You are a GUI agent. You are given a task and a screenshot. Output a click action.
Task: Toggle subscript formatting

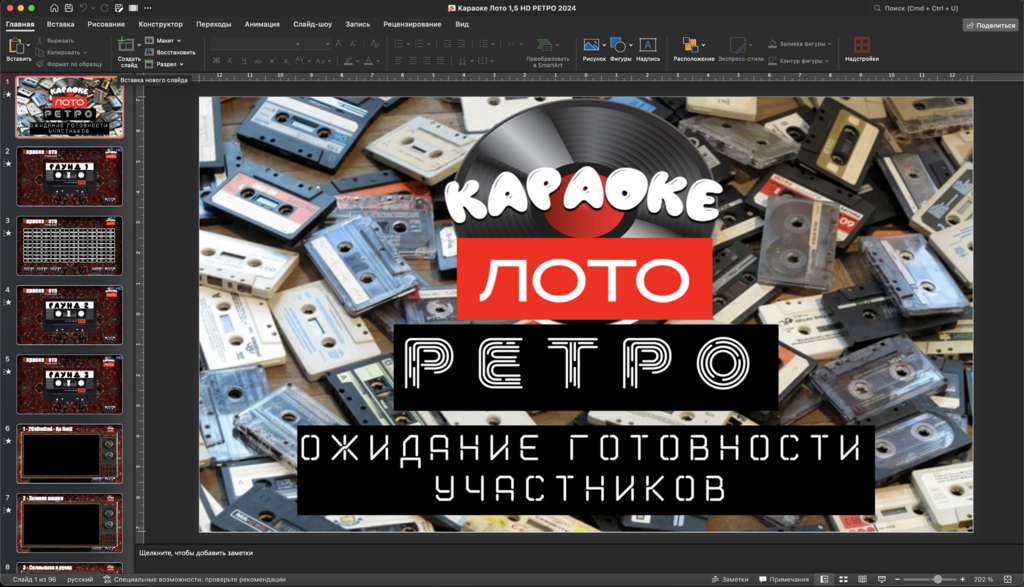tap(285, 61)
